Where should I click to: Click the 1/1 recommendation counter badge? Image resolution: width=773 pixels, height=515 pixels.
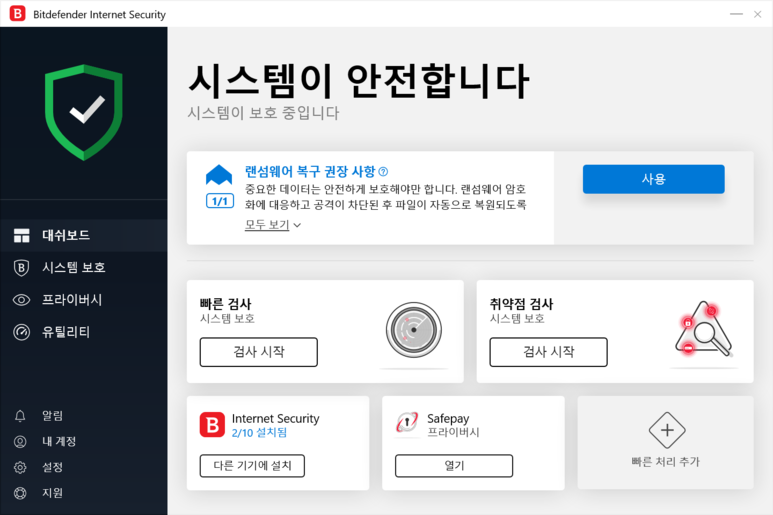(219, 201)
